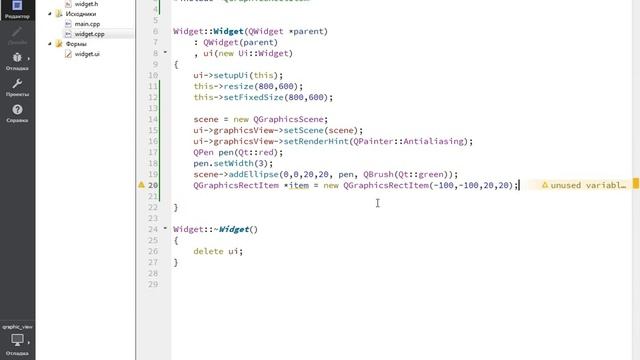
Task: Open widget.ui in the project tree
Action: pos(87,54)
